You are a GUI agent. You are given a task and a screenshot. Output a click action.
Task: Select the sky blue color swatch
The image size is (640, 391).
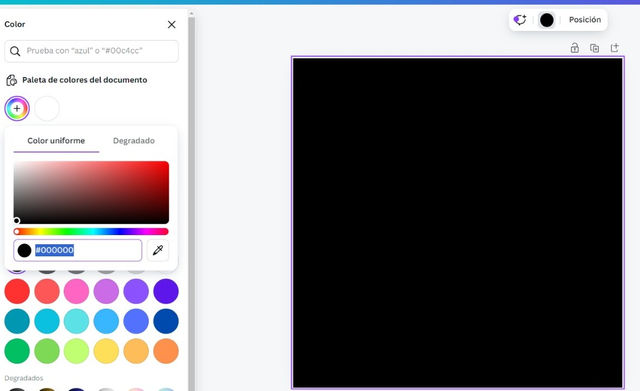tap(106, 321)
